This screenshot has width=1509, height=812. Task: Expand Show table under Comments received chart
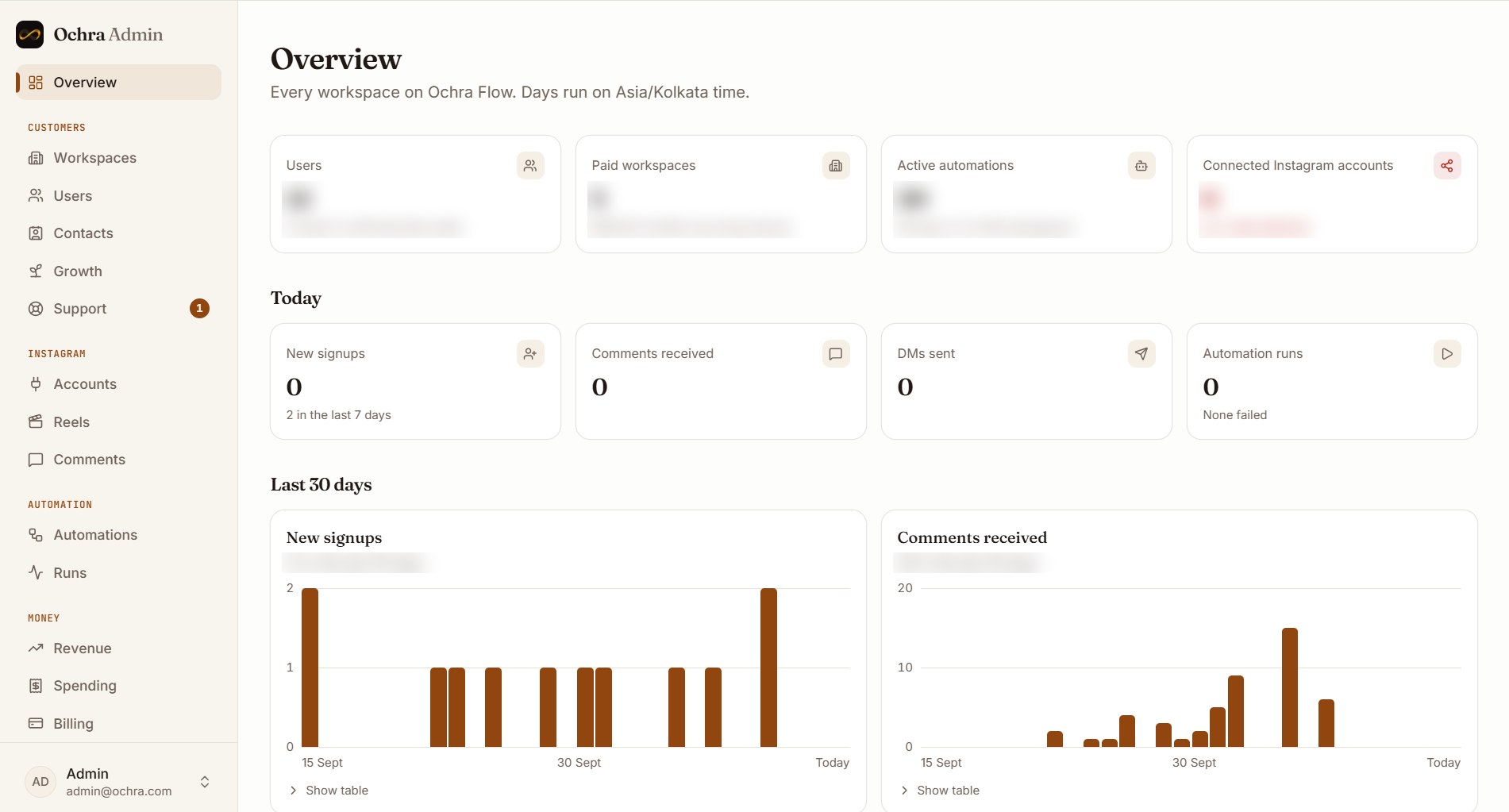click(x=940, y=791)
